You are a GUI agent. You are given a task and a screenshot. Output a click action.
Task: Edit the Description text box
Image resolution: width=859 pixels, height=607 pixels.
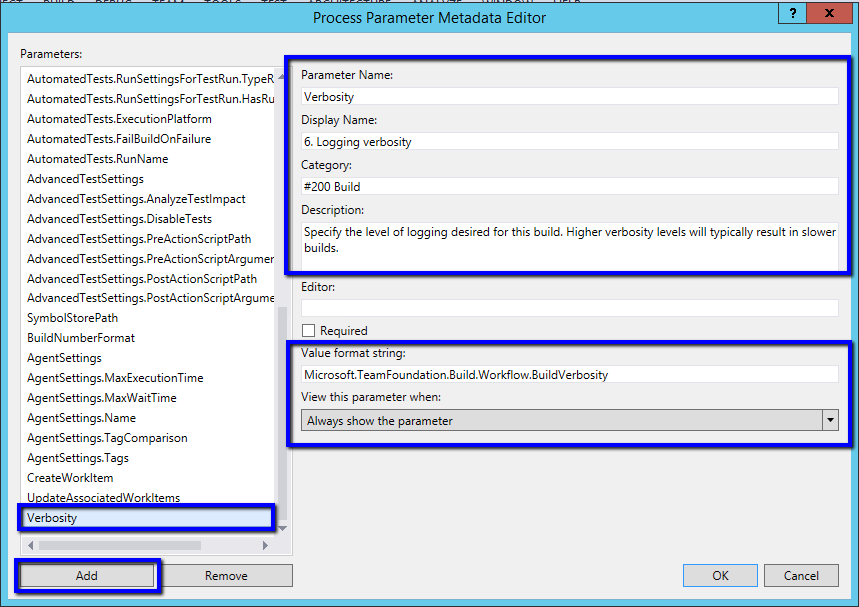click(570, 240)
